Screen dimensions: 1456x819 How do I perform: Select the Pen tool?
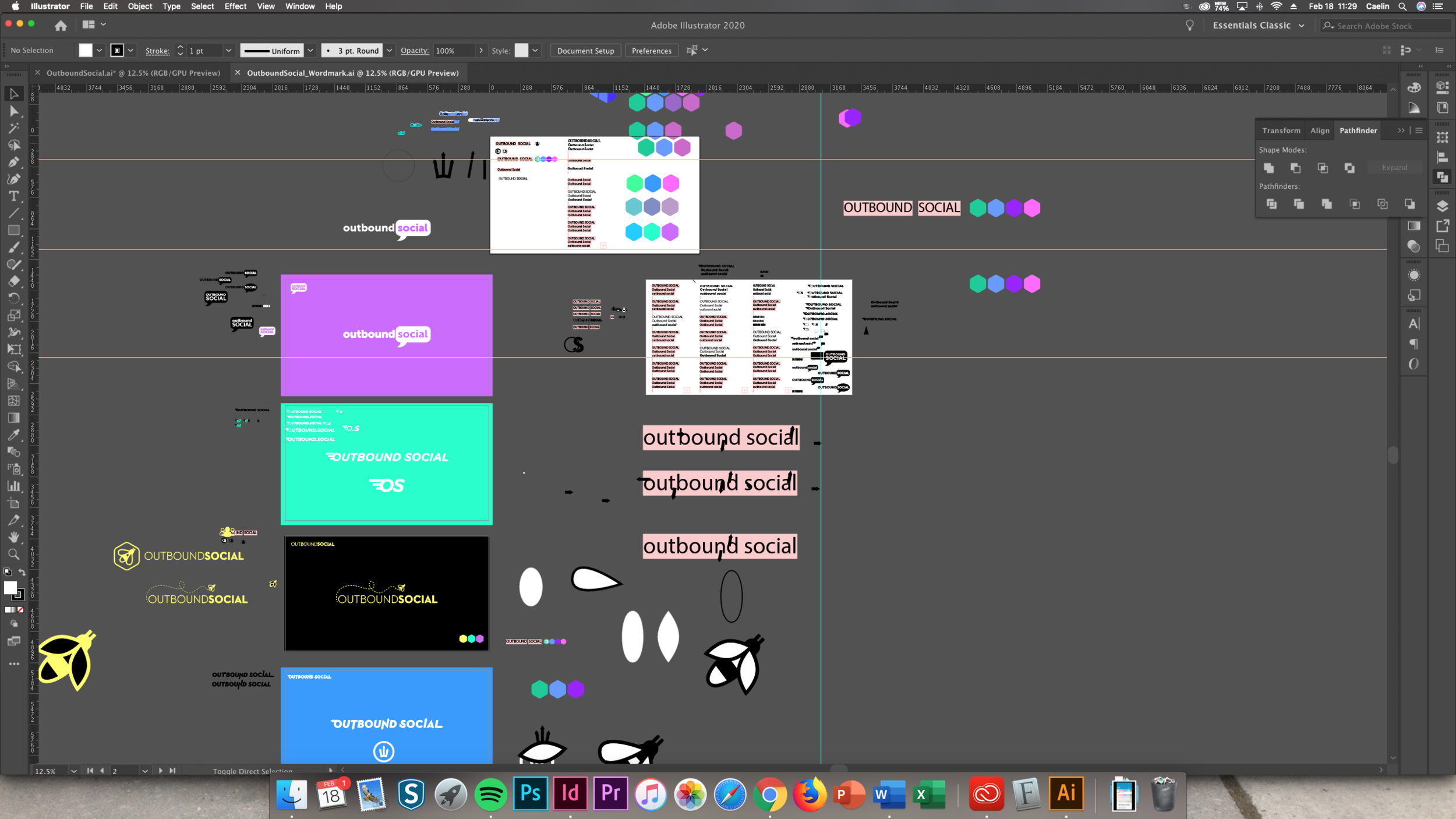coord(13,162)
